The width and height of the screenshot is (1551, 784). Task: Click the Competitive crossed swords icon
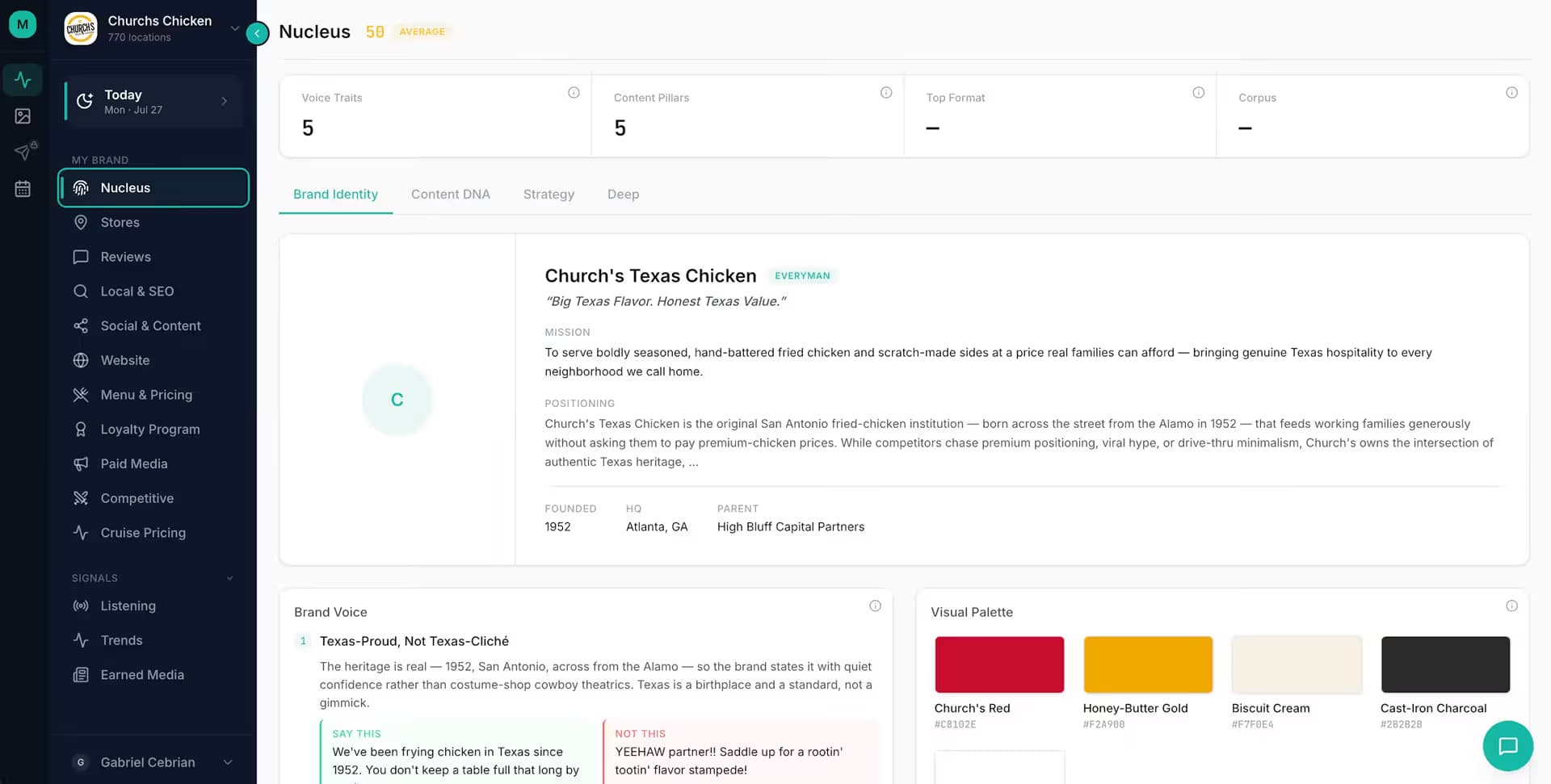pyautogui.click(x=81, y=498)
